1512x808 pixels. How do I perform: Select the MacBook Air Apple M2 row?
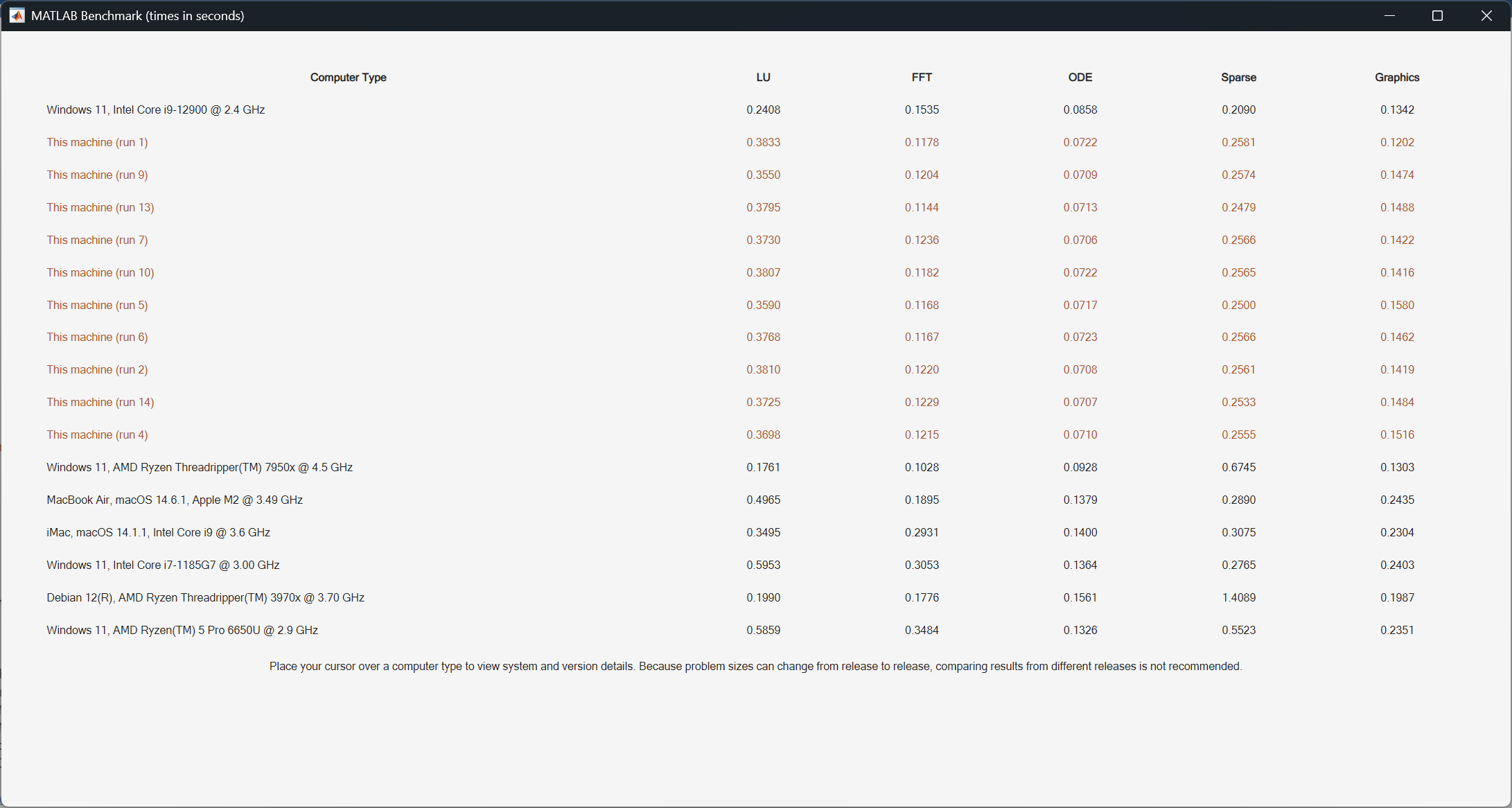click(175, 500)
